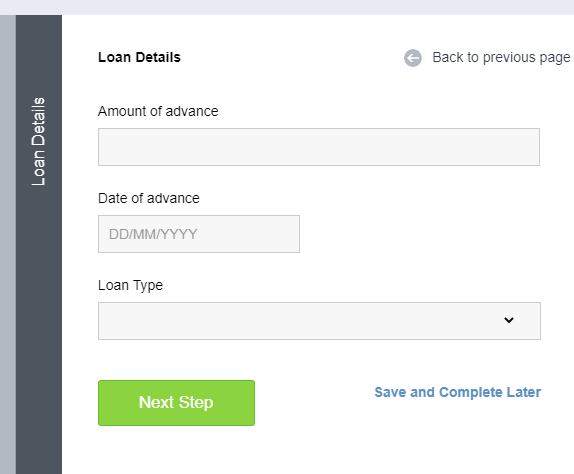
Task: Click the back arrow circle icon
Action: tap(413, 58)
